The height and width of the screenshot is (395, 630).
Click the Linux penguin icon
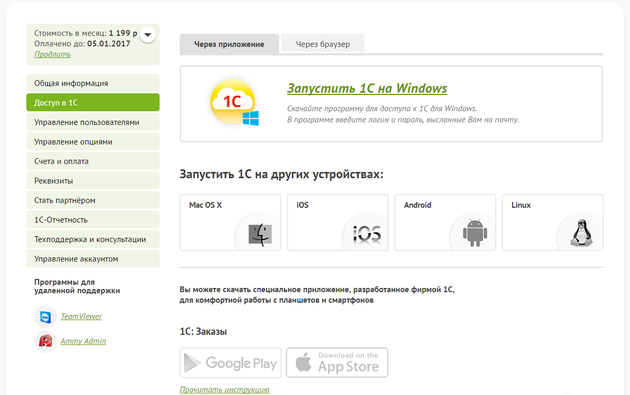(581, 233)
